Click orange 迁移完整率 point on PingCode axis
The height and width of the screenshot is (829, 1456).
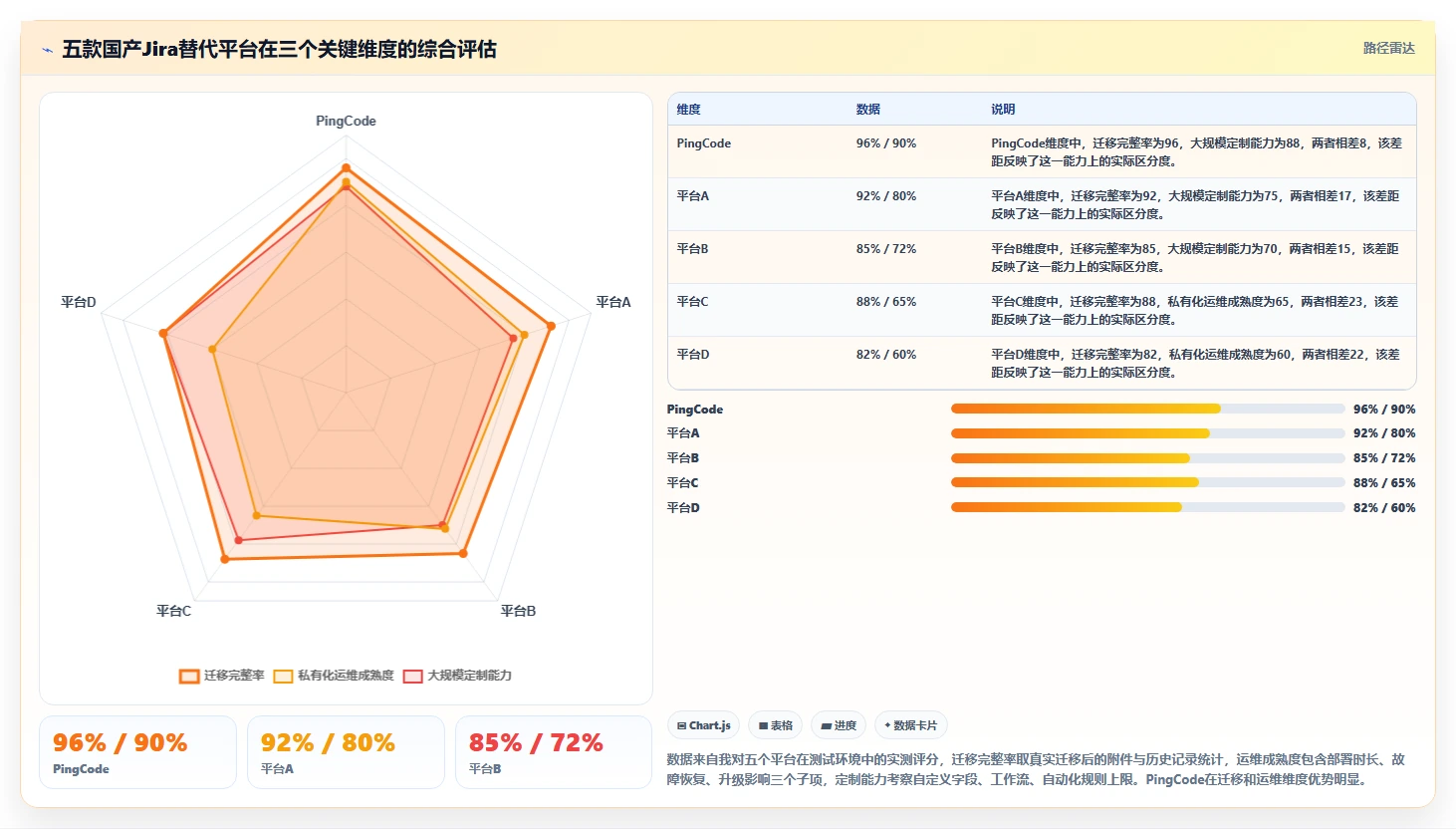point(346,167)
